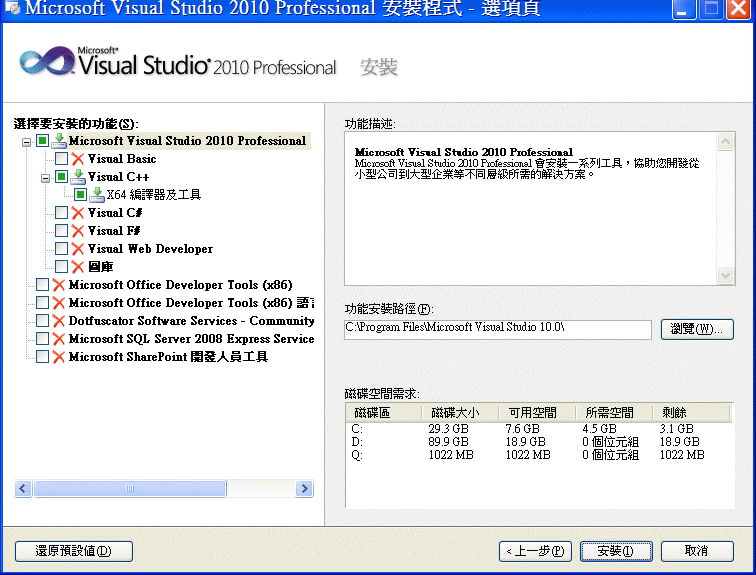
Task: Select the Microsoft SharePoint 開發人員工具 label
Action: pyautogui.click(x=168, y=357)
